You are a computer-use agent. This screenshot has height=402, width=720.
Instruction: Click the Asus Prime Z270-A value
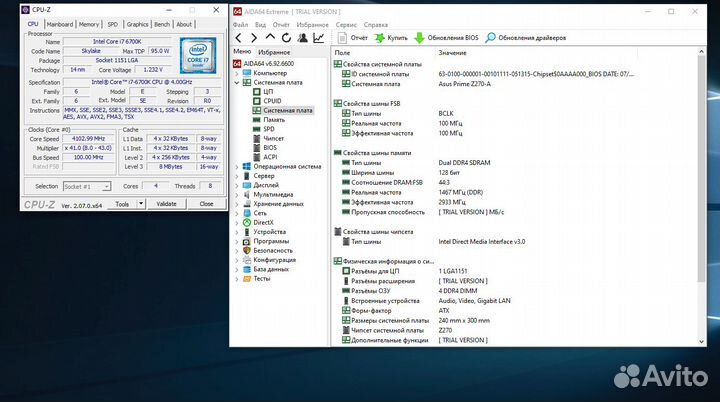[465, 84]
